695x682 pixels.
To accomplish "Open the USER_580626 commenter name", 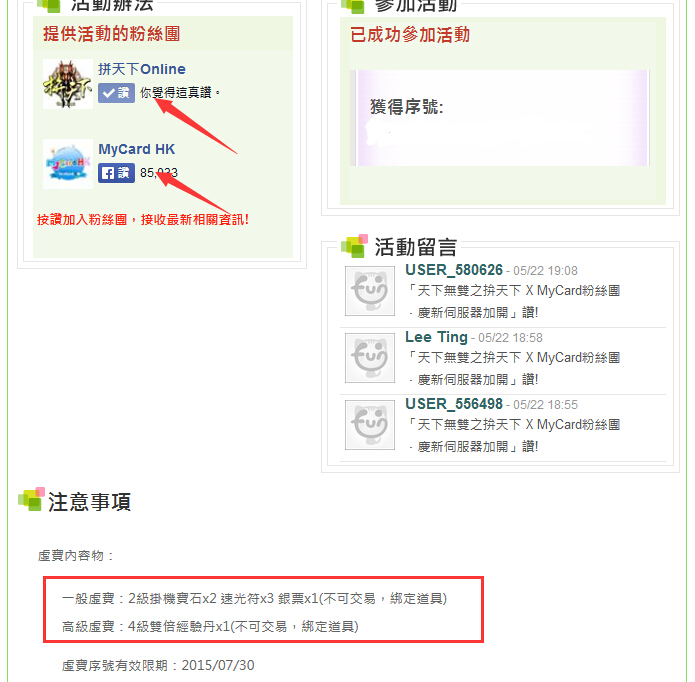I will pyautogui.click(x=454, y=270).
